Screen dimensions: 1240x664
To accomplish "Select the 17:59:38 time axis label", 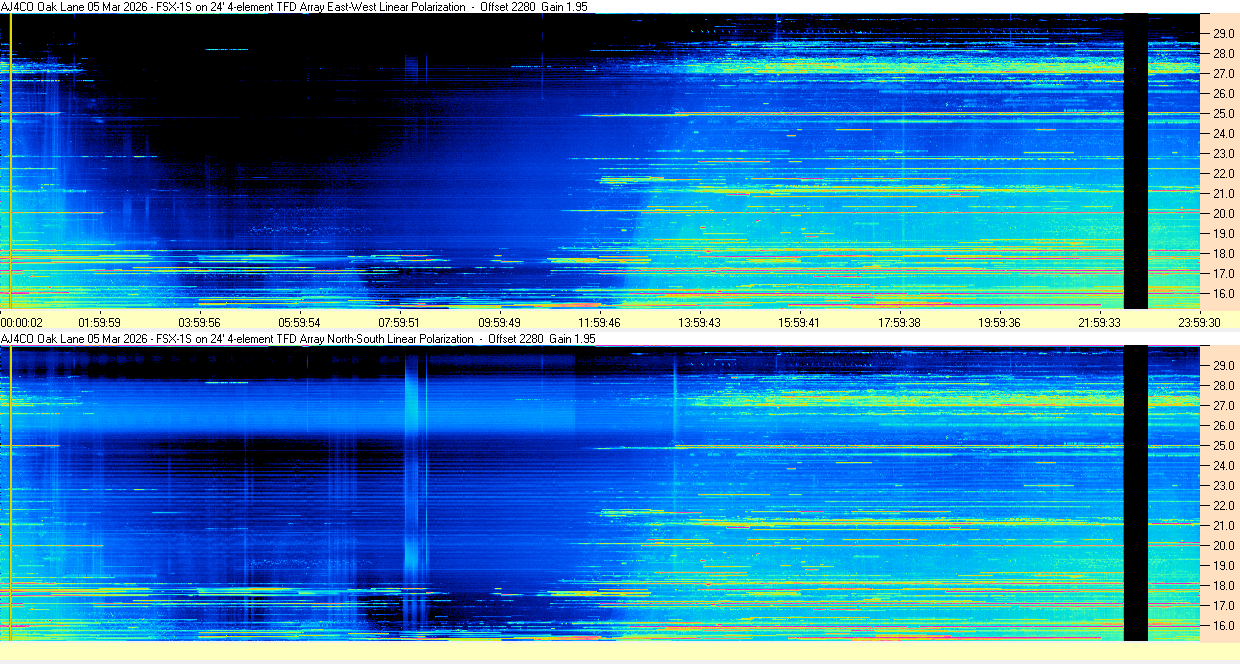I will 900,322.
